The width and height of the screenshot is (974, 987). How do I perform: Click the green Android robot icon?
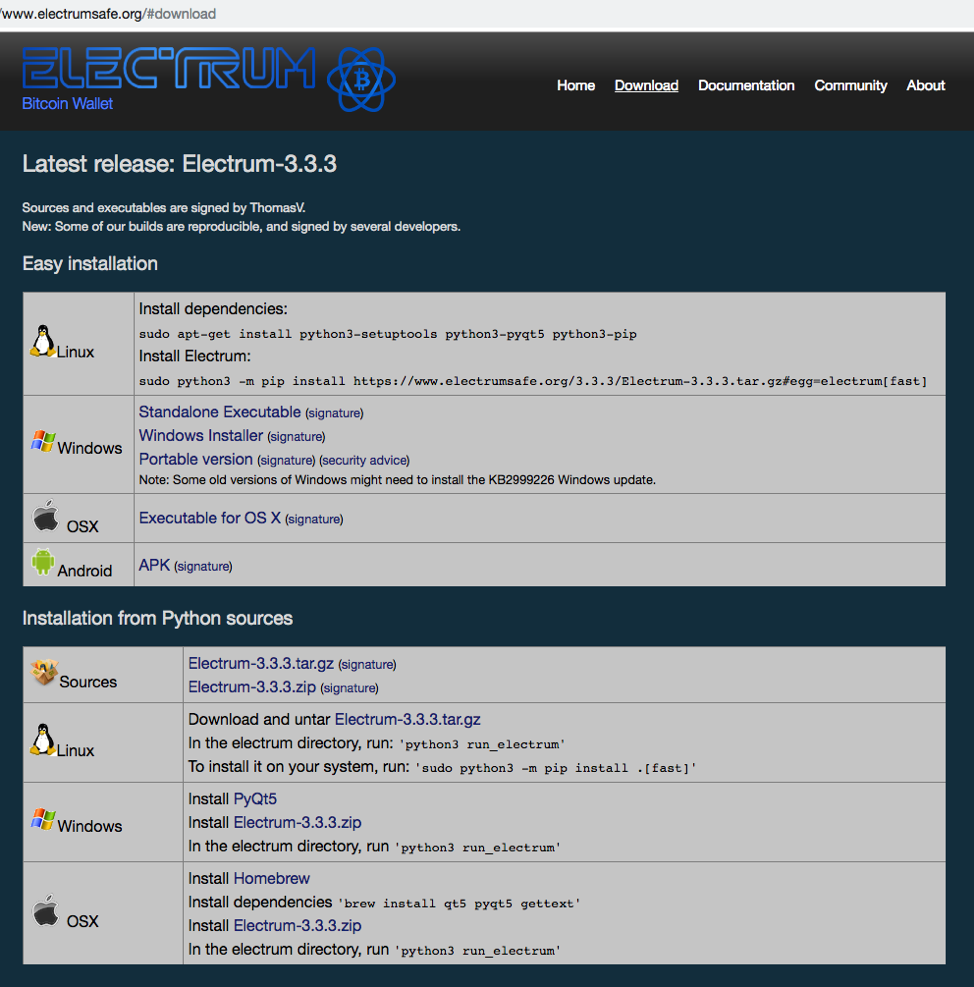(43, 561)
